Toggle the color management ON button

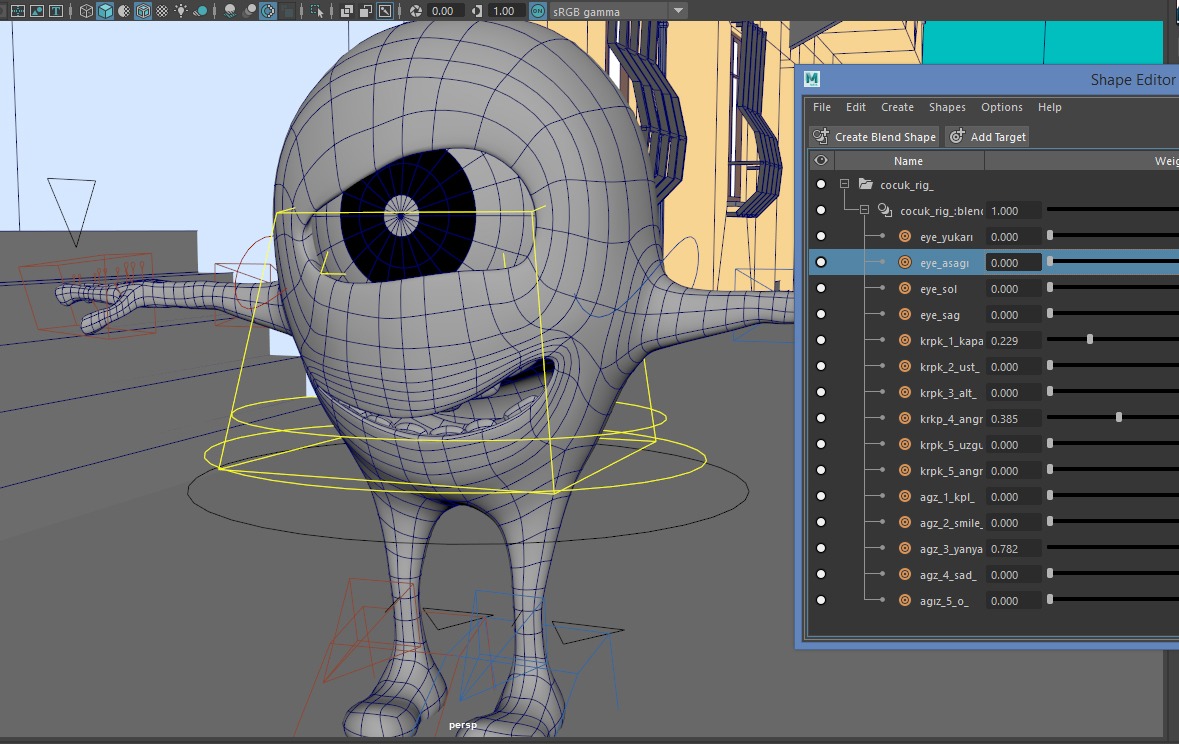tap(538, 11)
